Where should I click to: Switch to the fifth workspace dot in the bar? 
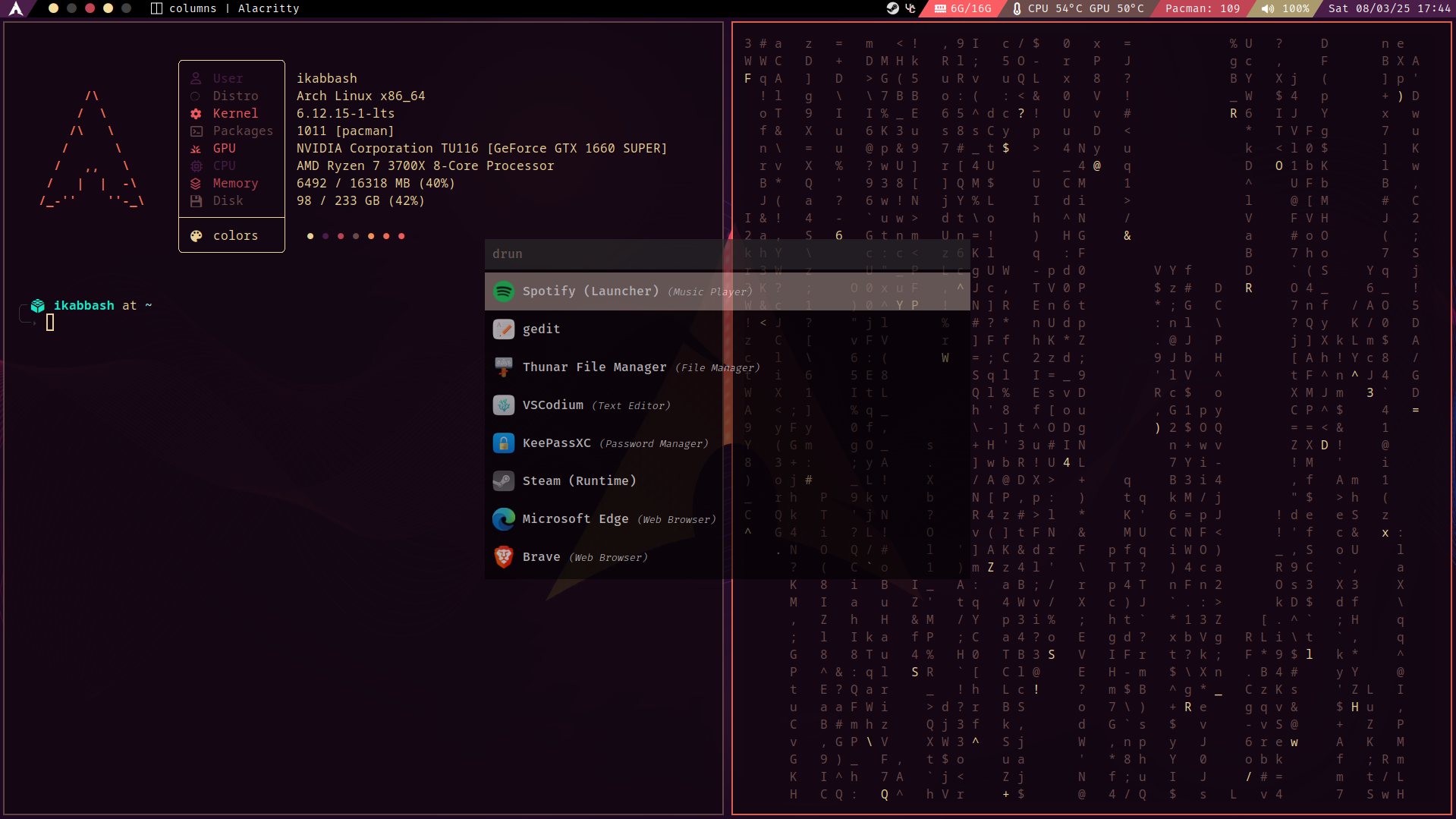tap(127, 8)
